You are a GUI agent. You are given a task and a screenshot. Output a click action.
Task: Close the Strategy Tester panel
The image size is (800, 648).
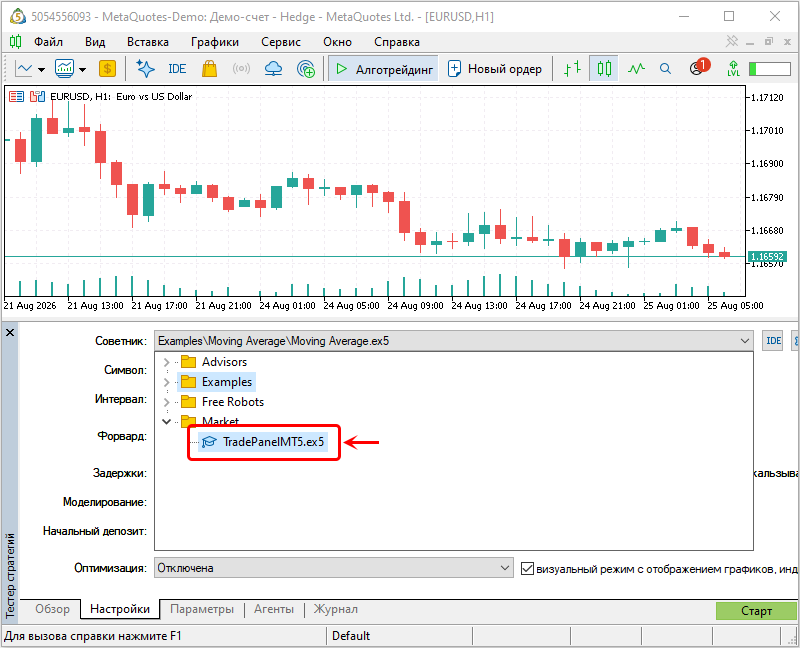10,333
